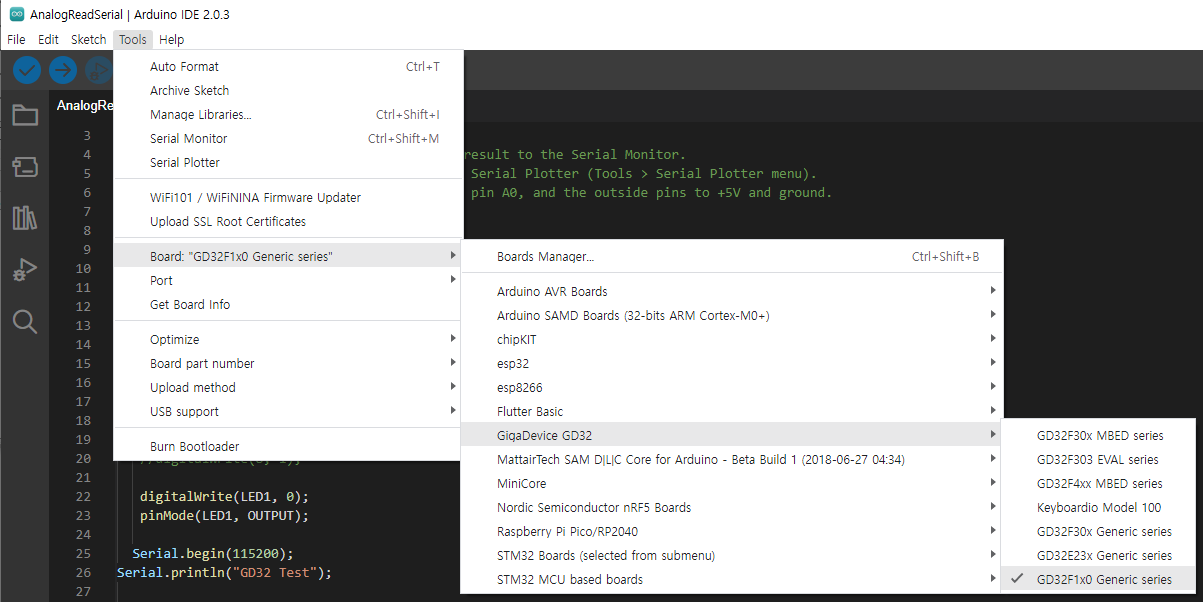
Task: Select Keyboardio Model 100 board
Action: 1098,508
